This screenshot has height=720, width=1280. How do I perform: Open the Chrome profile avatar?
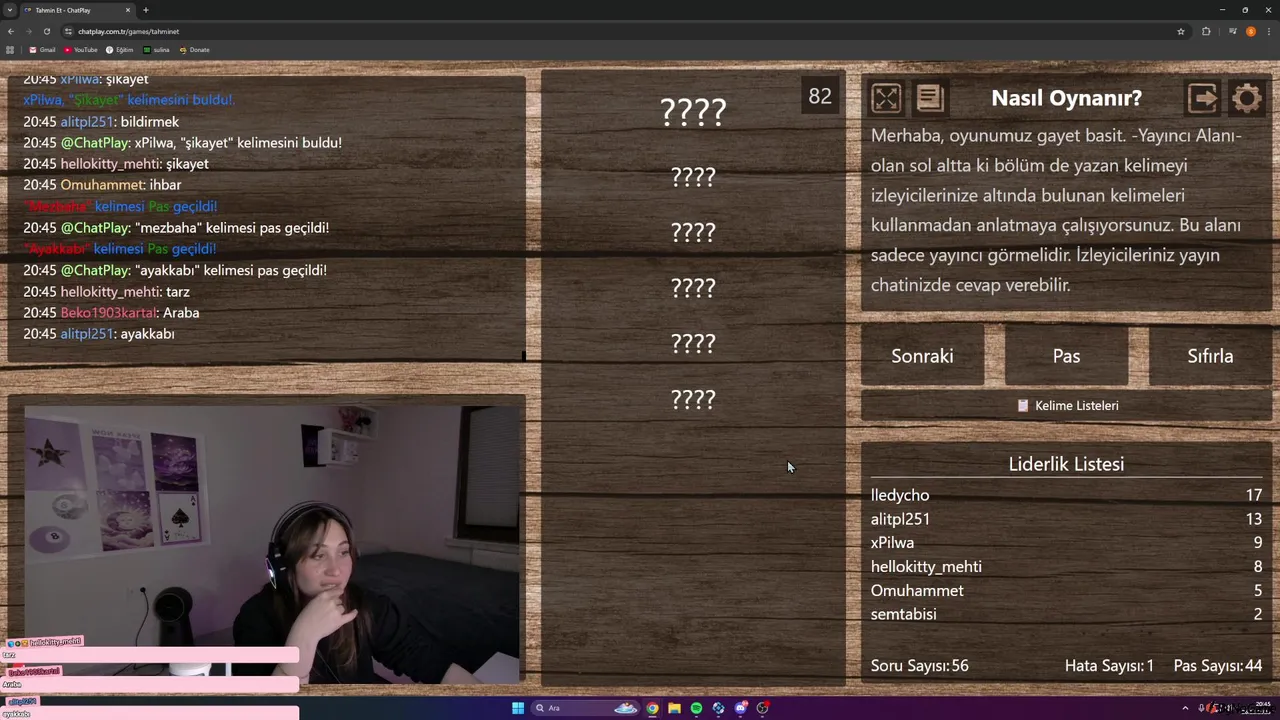coord(1250,31)
